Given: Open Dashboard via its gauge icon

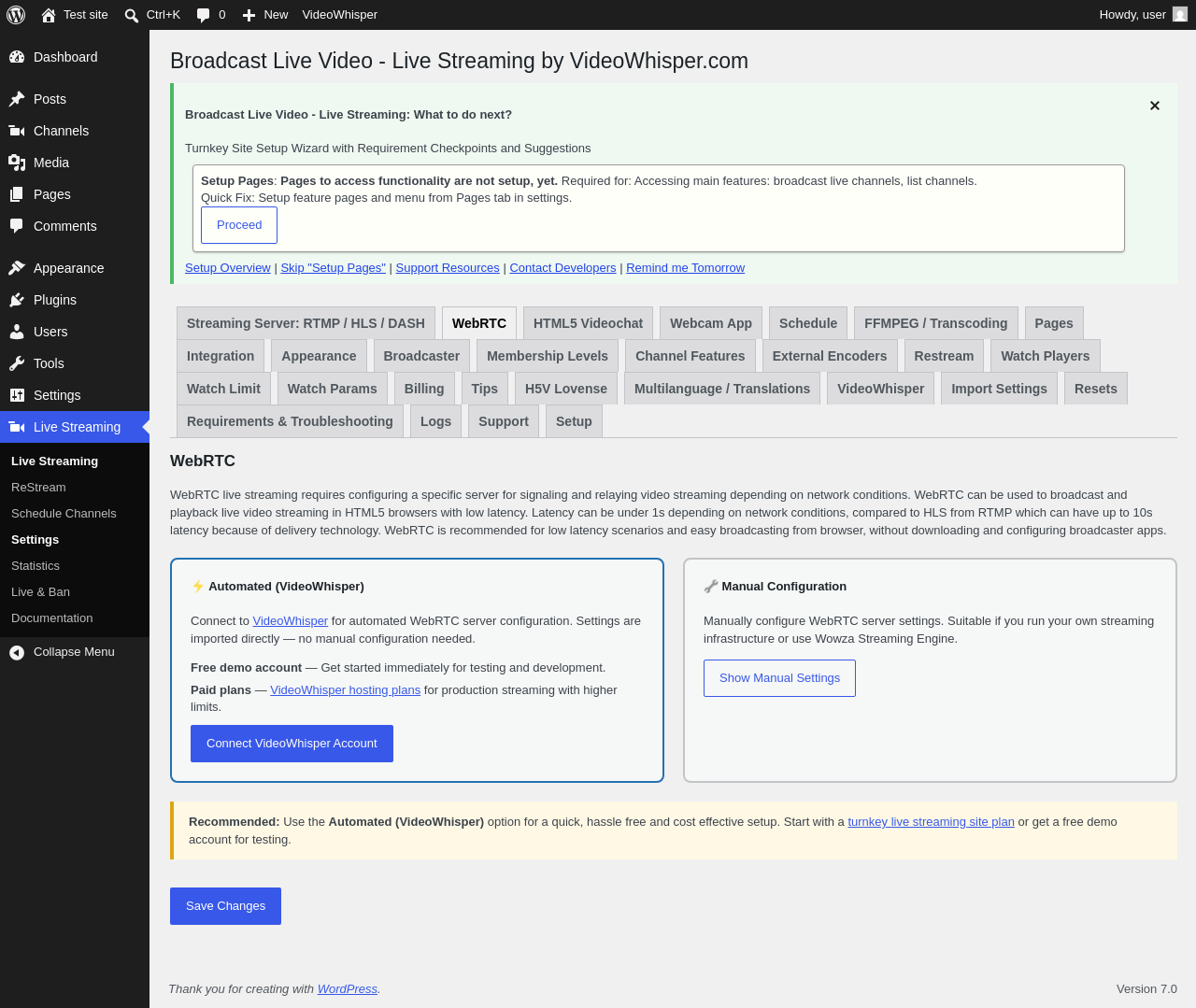Looking at the screenshot, I should click(17, 57).
